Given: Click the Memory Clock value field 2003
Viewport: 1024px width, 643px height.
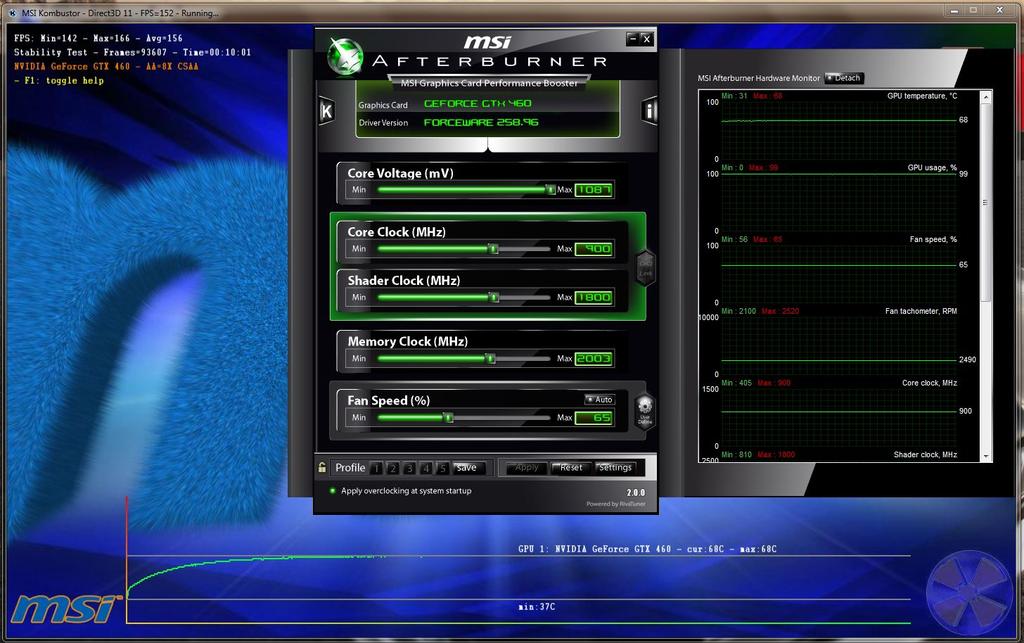Looking at the screenshot, I should click(x=594, y=358).
